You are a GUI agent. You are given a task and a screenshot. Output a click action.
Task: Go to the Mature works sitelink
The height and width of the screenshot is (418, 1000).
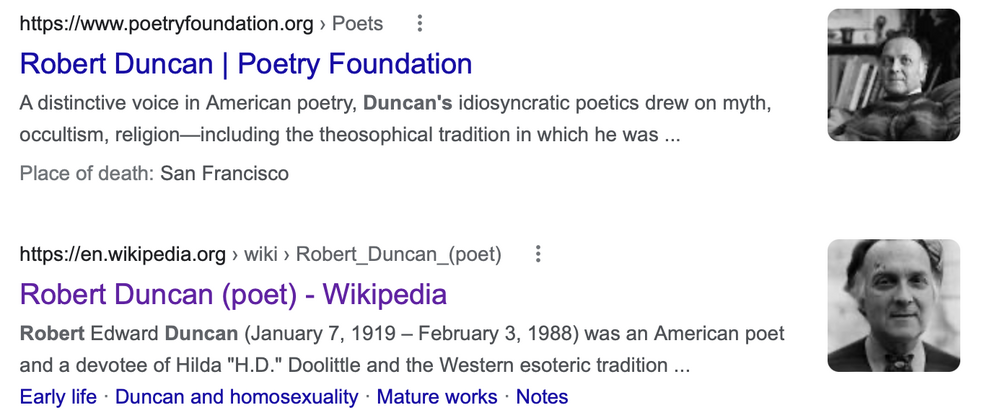pyautogui.click(x=437, y=397)
